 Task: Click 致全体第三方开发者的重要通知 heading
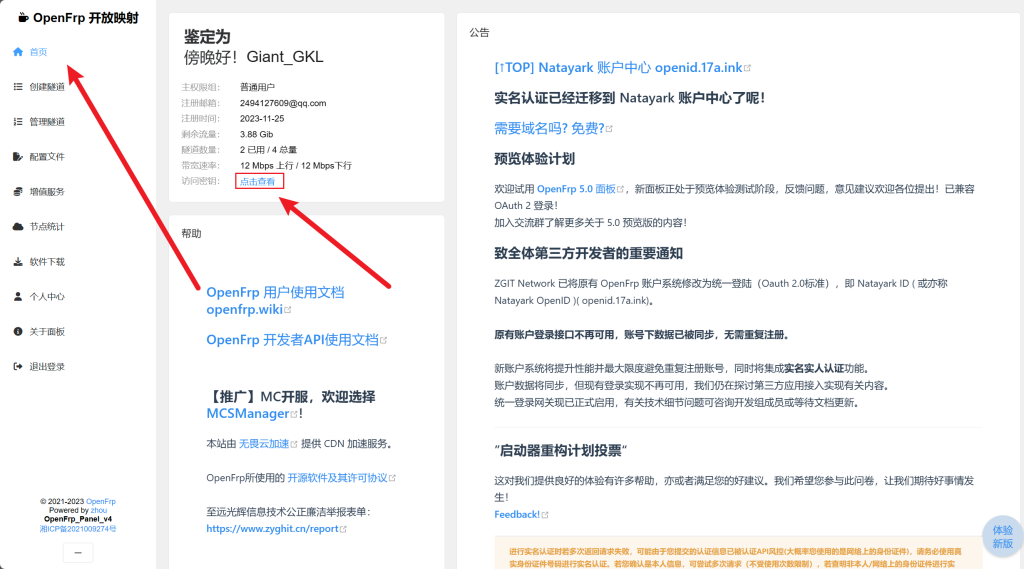[588, 253]
